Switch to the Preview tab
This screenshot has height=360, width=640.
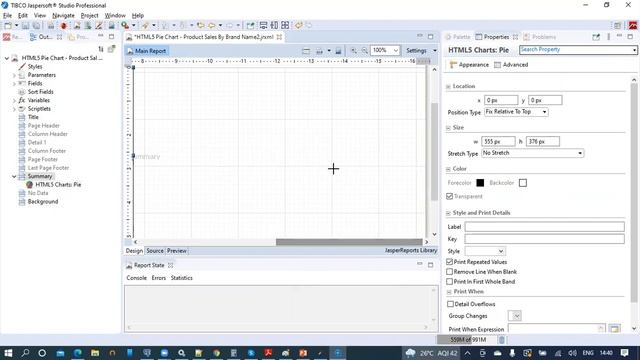point(177,251)
